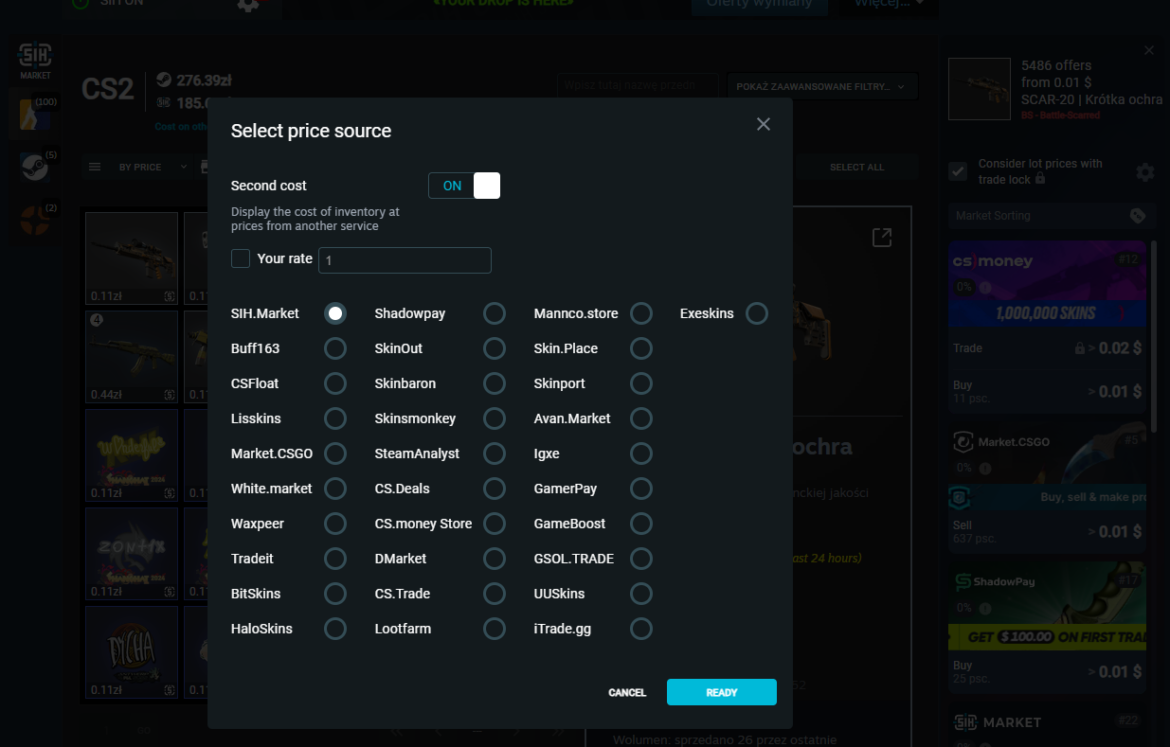
Task: Choose CS.money Store radio option
Action: (x=494, y=524)
